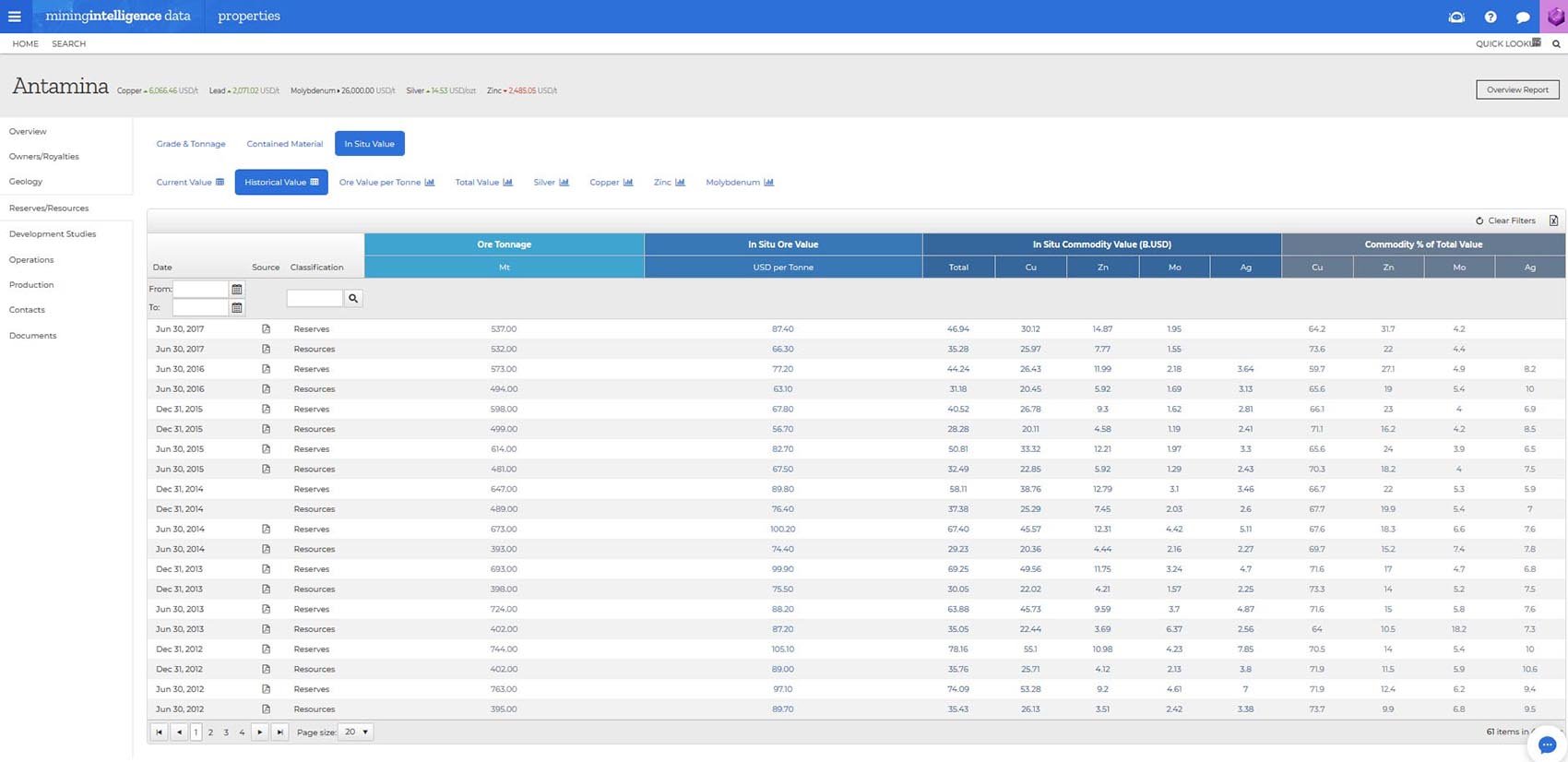The width and height of the screenshot is (1568, 762).
Task: Focus the To date input field
Action: tap(200, 307)
